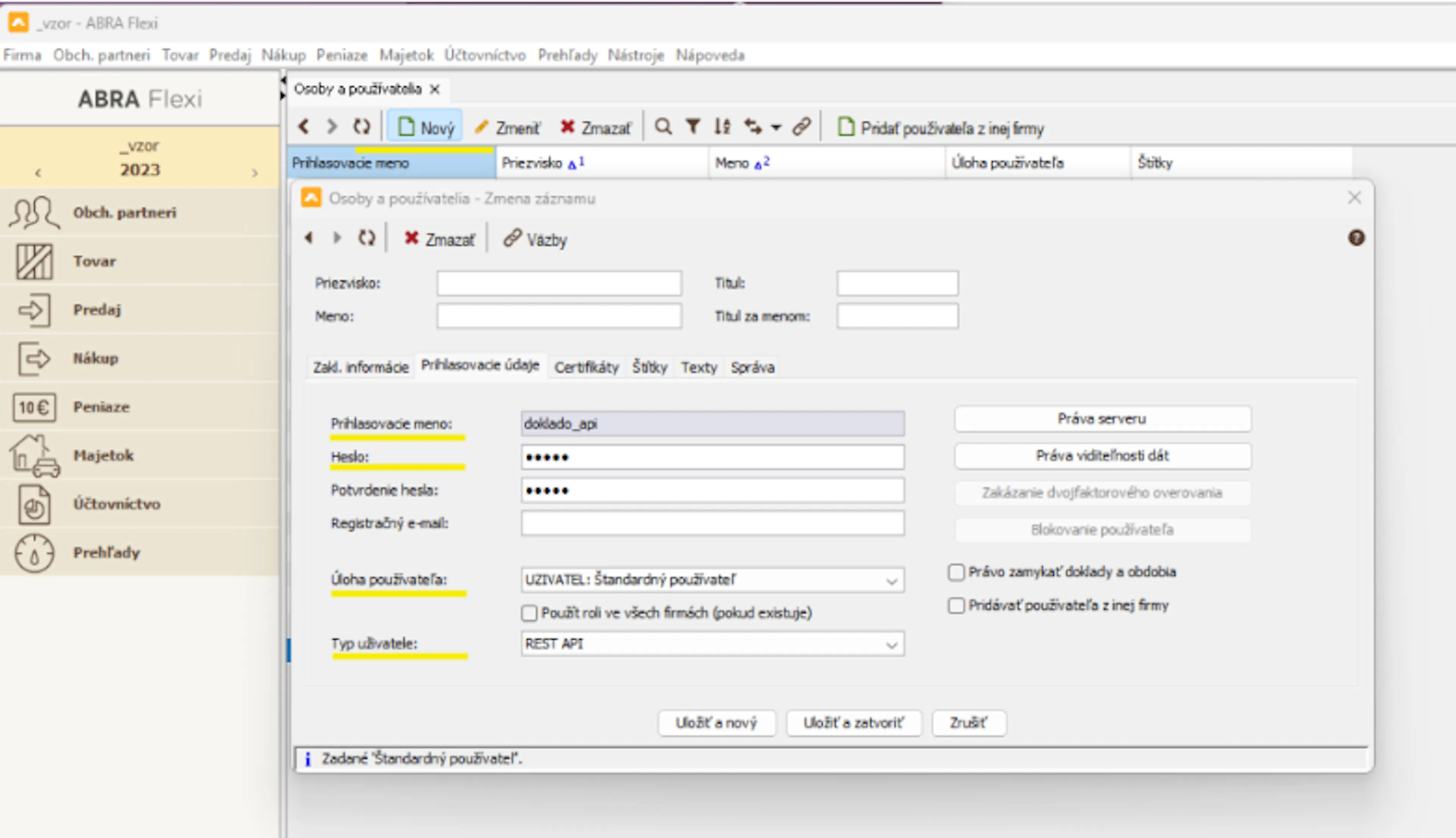This screenshot has width=1456, height=838.
Task: Open Obch. partneri in sidebar
Action: [139, 212]
